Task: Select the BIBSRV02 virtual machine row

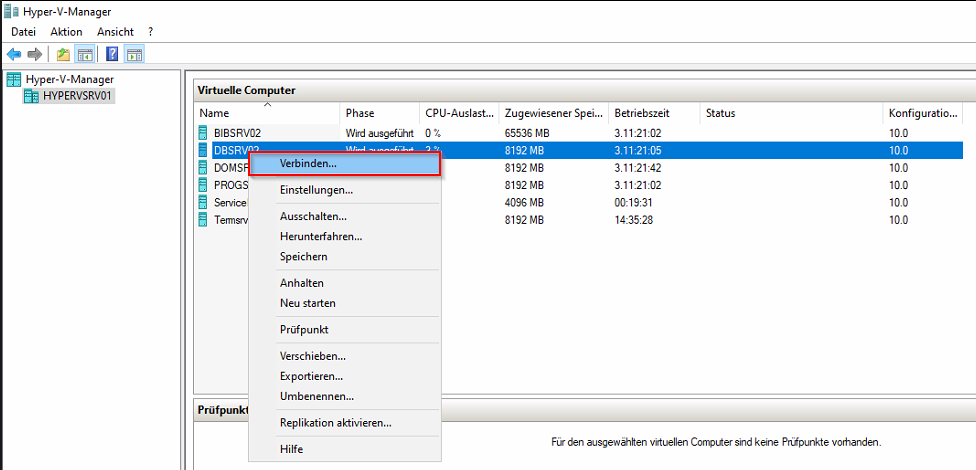Action: (579, 133)
